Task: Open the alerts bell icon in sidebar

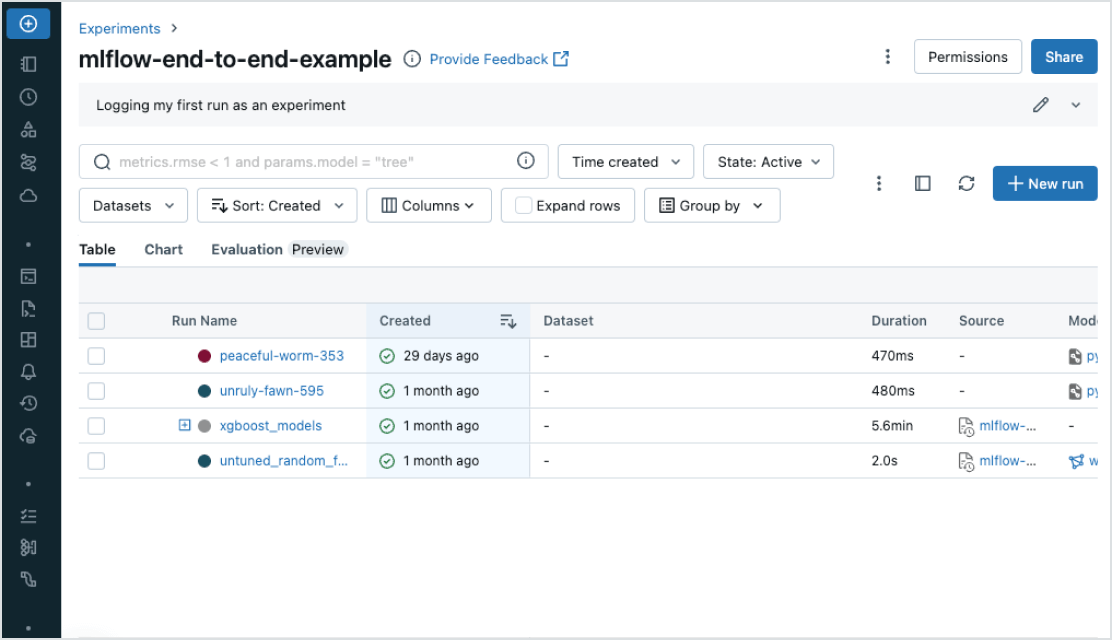Action: (x=29, y=372)
